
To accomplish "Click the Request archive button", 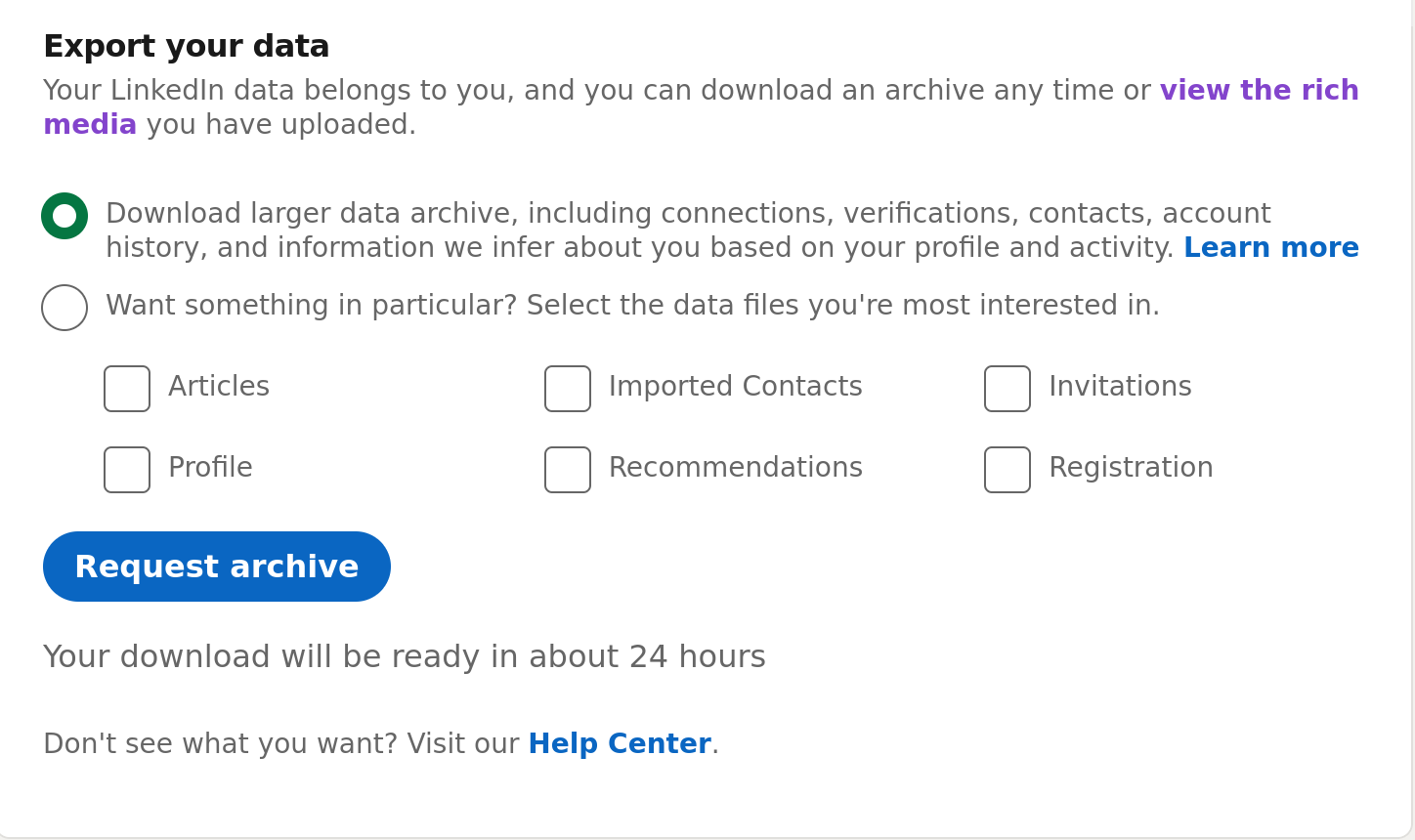I will (x=216, y=567).
